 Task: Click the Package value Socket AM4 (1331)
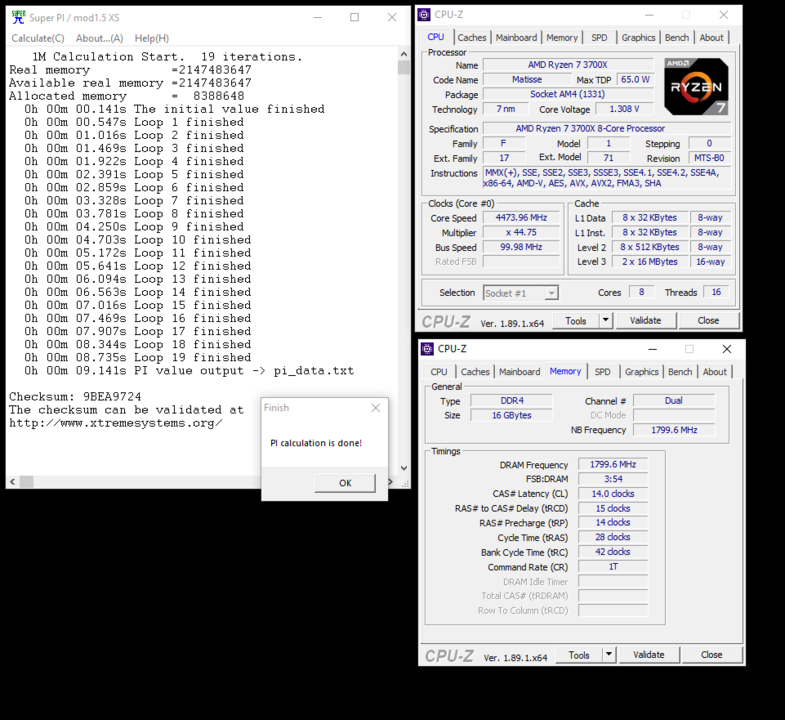568,94
